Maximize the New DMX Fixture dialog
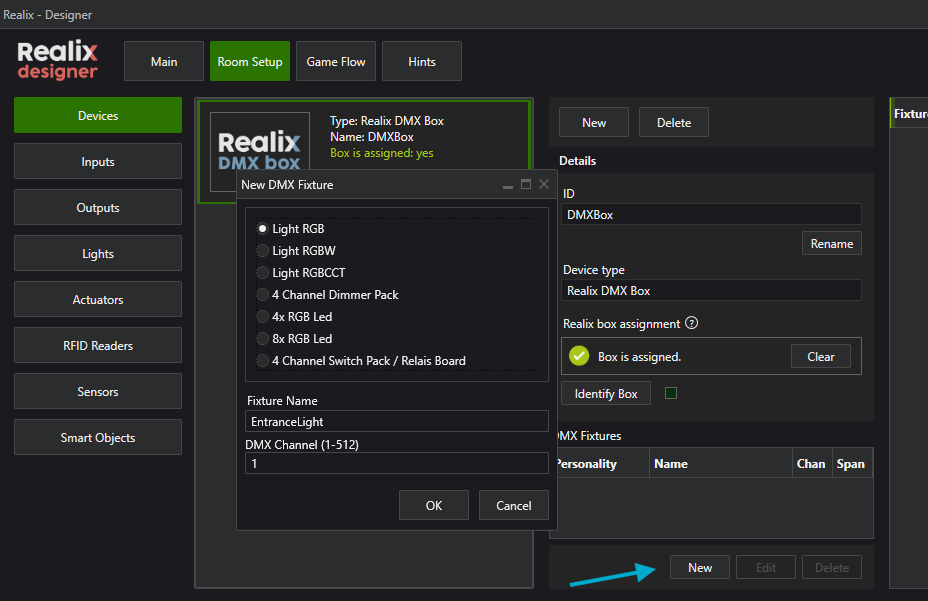Viewport: 928px width, 601px height. [x=526, y=185]
